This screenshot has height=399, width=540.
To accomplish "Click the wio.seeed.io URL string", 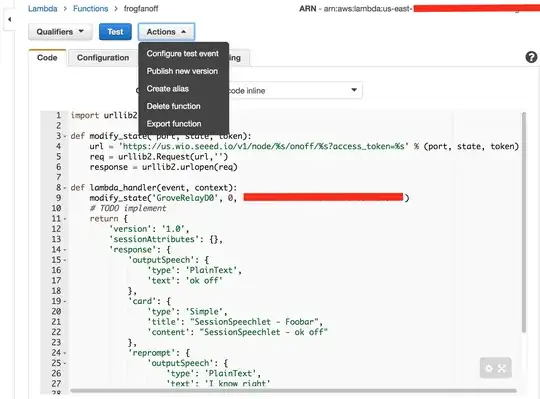I will [x=264, y=146].
